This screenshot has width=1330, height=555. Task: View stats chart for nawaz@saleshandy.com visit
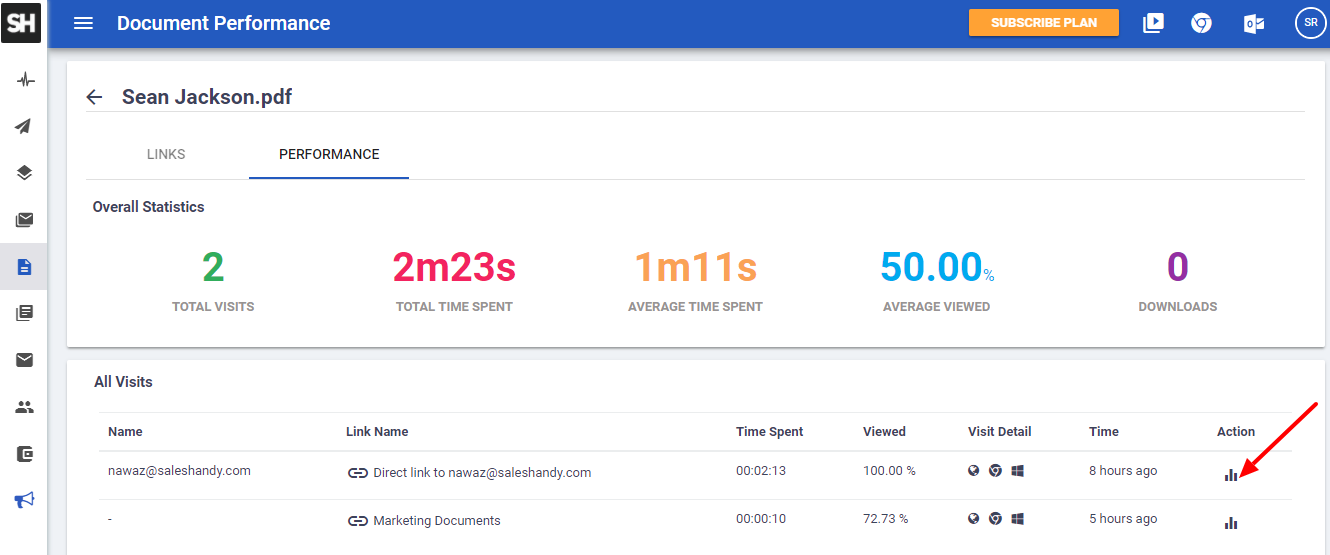pos(1231,474)
